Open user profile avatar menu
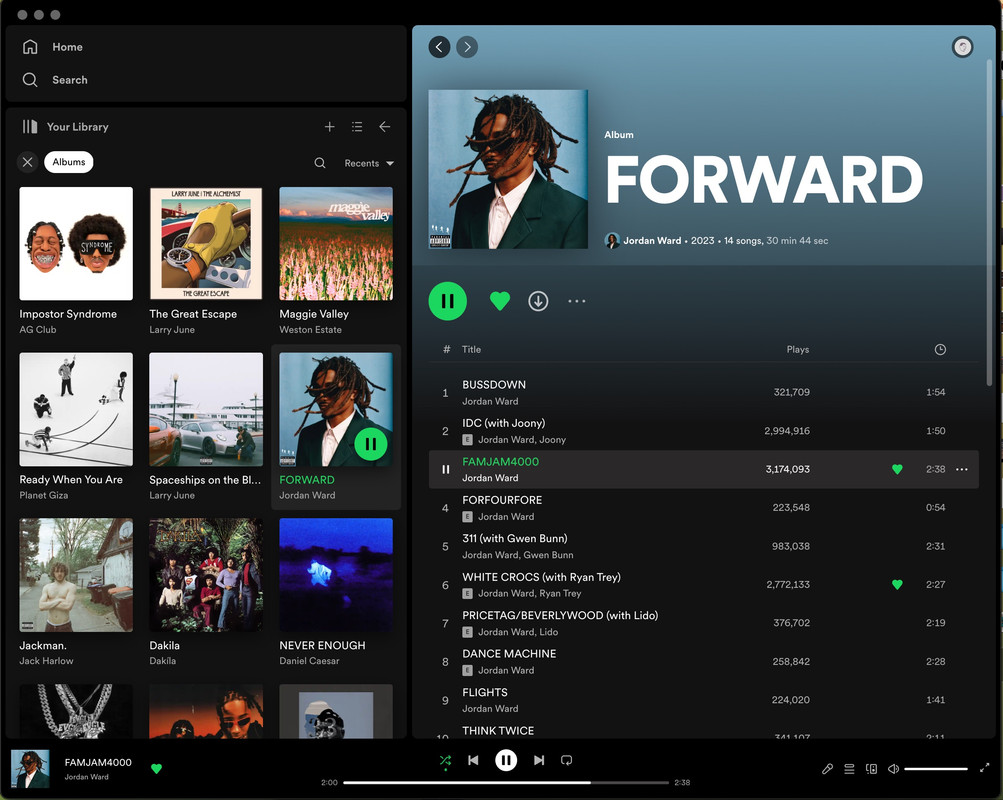Image resolution: width=1003 pixels, height=800 pixels. click(x=962, y=47)
